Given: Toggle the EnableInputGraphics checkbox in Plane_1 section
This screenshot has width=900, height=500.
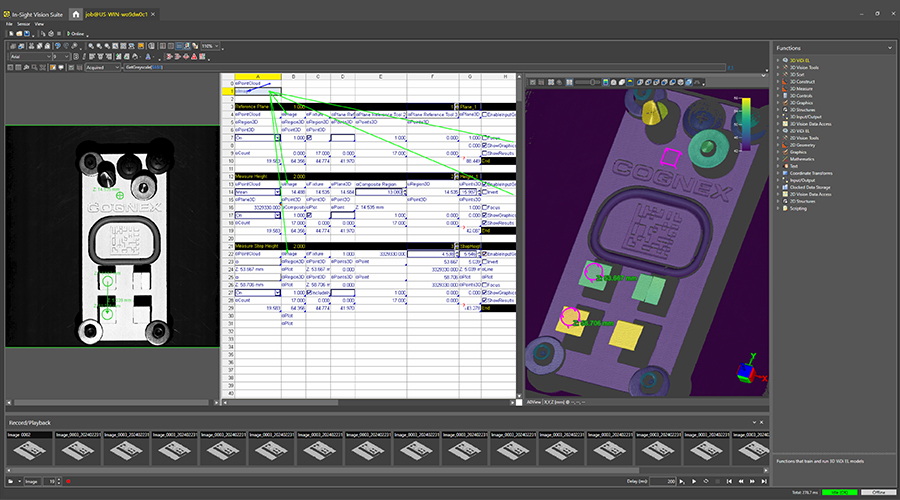Looking at the screenshot, I should pos(485,114).
